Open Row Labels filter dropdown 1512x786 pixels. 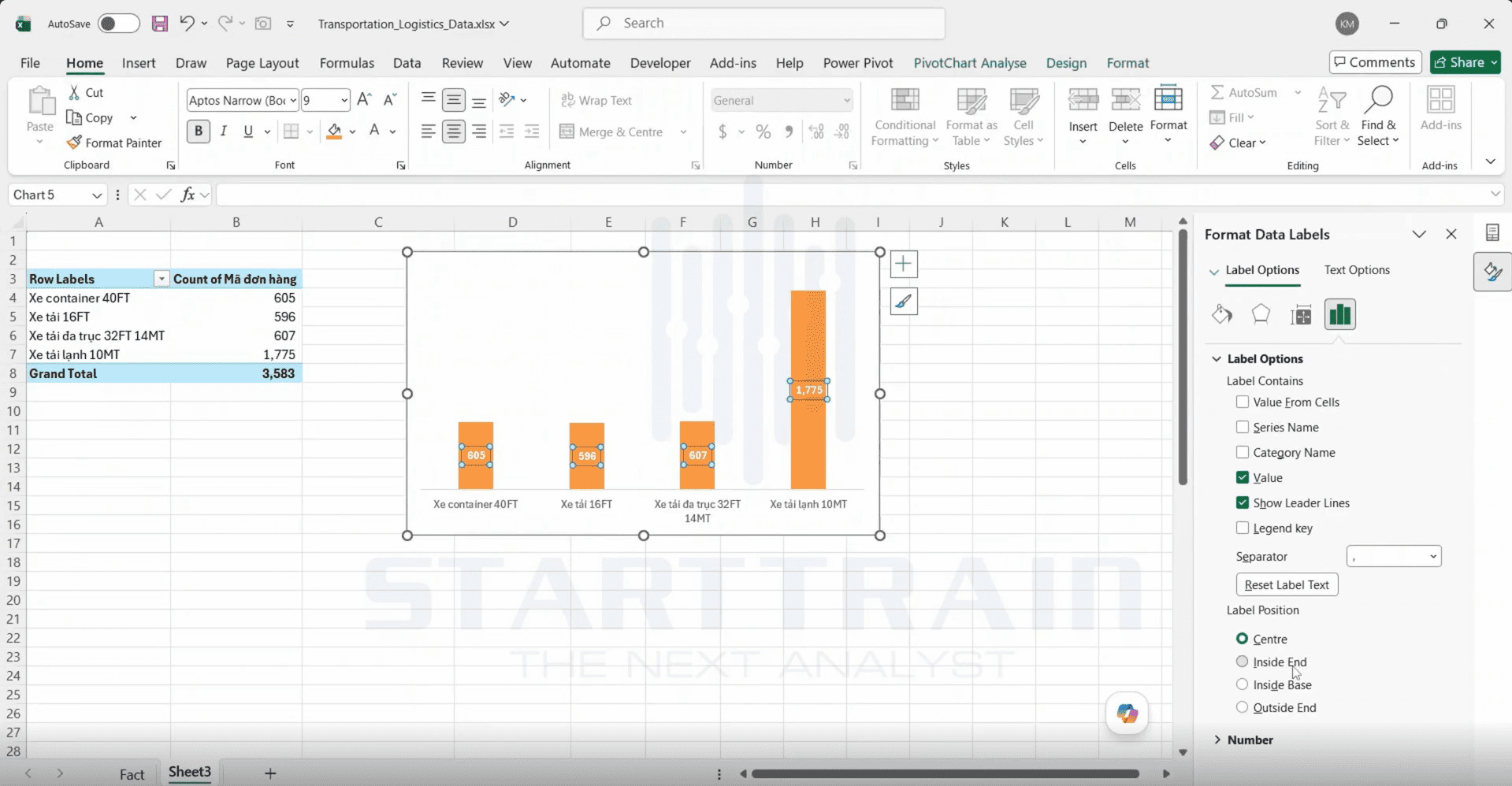(162, 279)
